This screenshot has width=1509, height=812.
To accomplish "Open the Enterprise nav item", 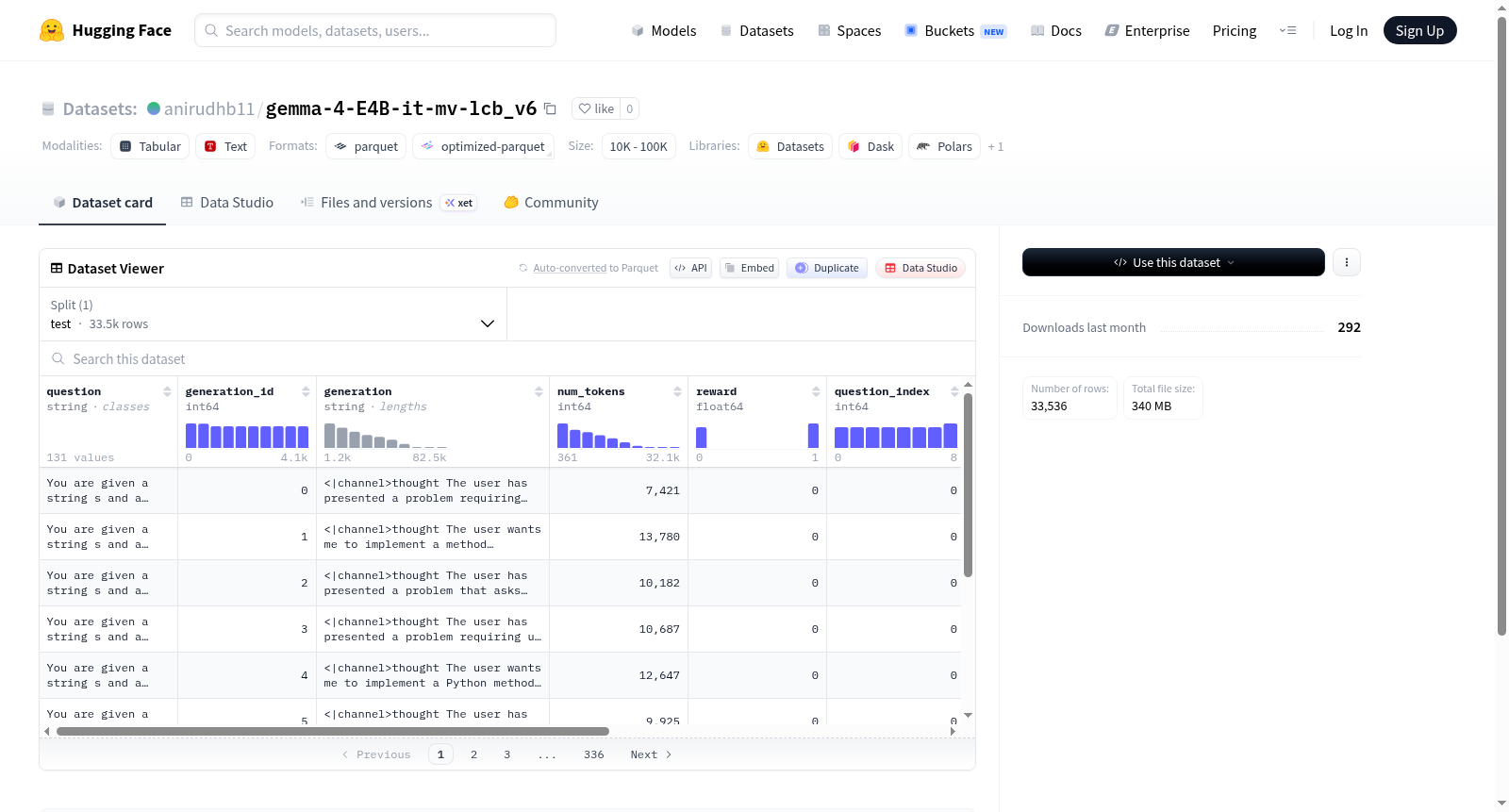I will pos(1148,30).
